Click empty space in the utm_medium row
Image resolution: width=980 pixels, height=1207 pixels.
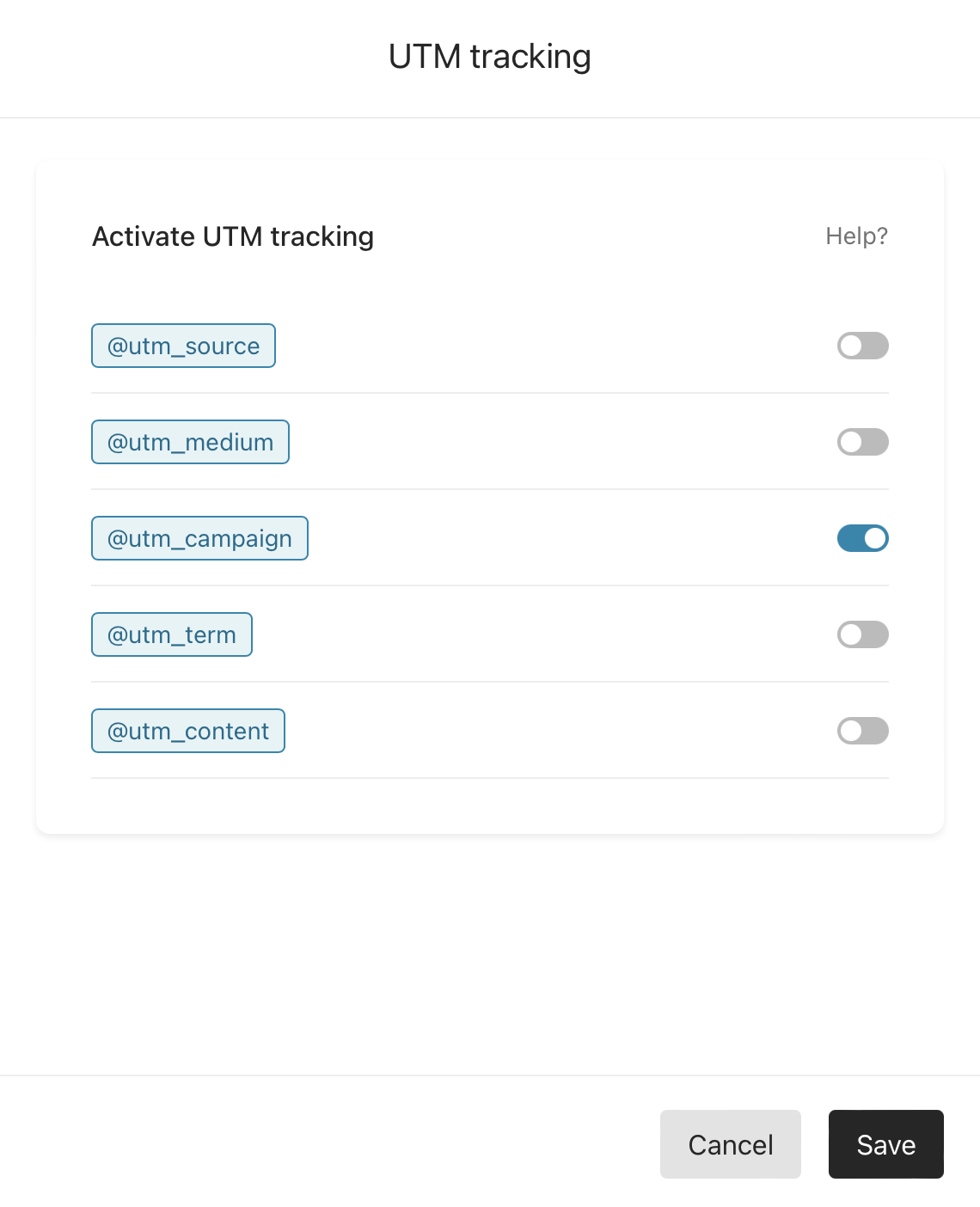(x=563, y=442)
